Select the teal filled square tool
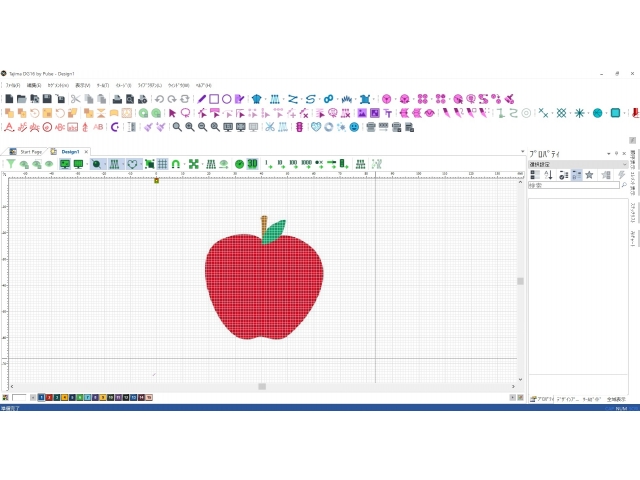Screen dimensions: 640x480 (x=616, y=113)
